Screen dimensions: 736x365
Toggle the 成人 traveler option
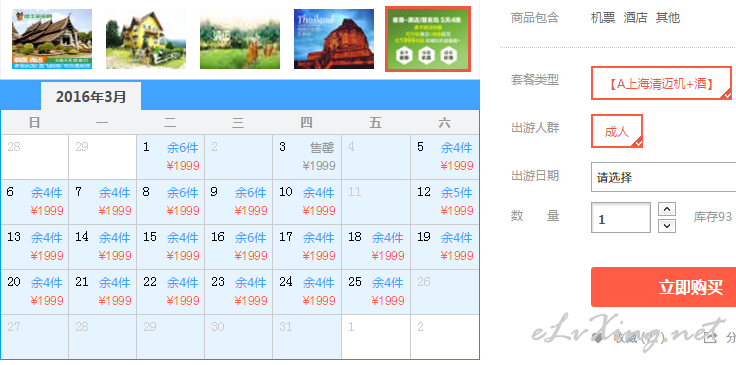pyautogui.click(x=617, y=131)
